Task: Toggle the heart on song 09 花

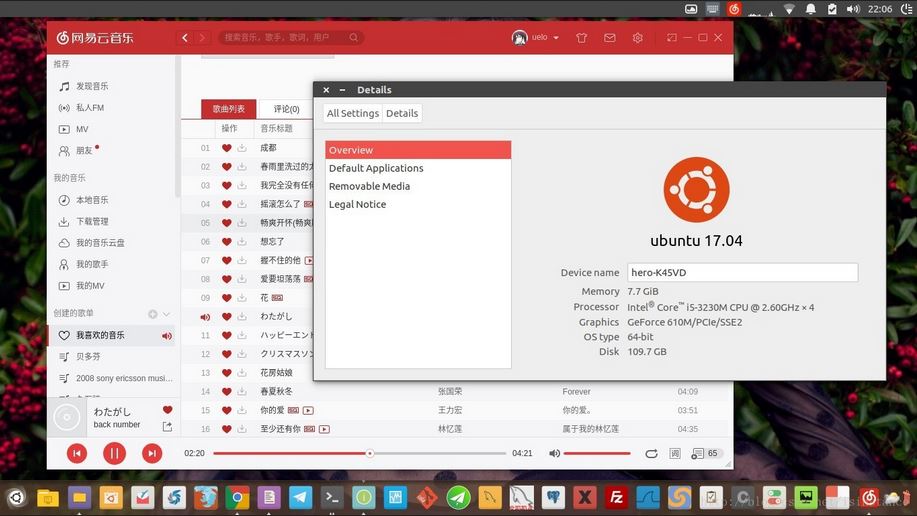Action: (226, 298)
